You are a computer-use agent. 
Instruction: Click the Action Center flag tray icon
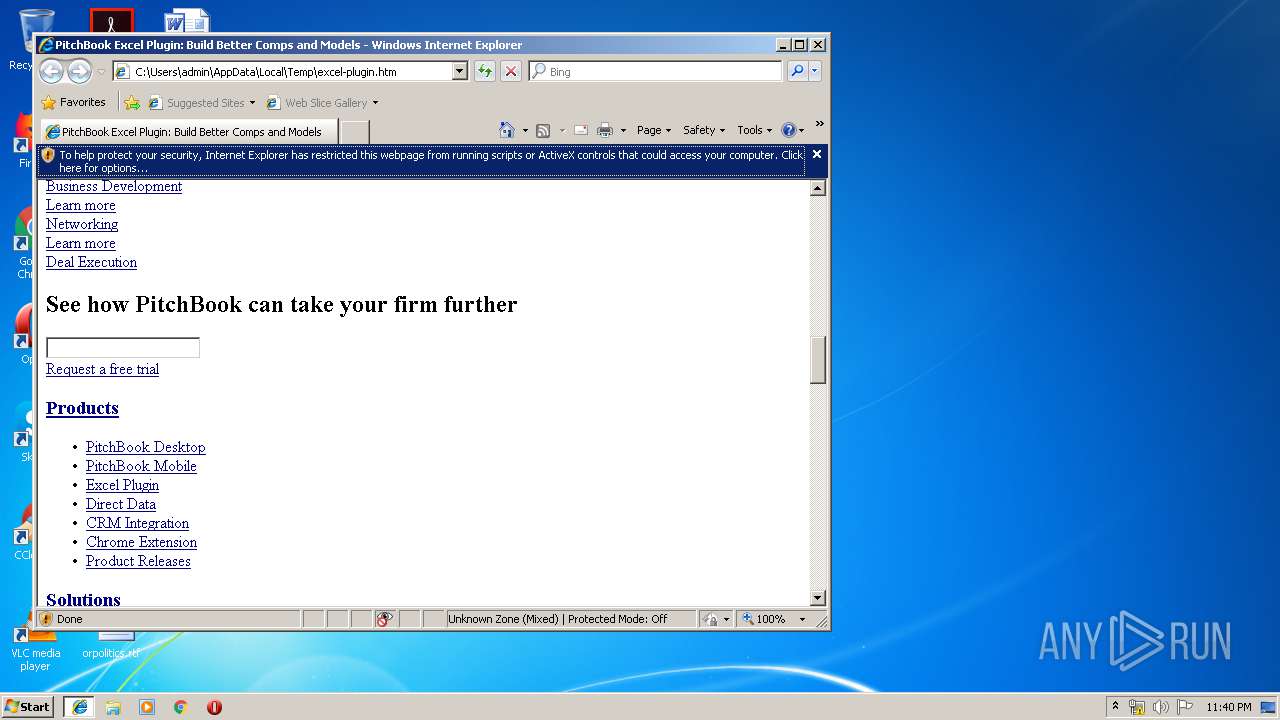[x=1185, y=707]
